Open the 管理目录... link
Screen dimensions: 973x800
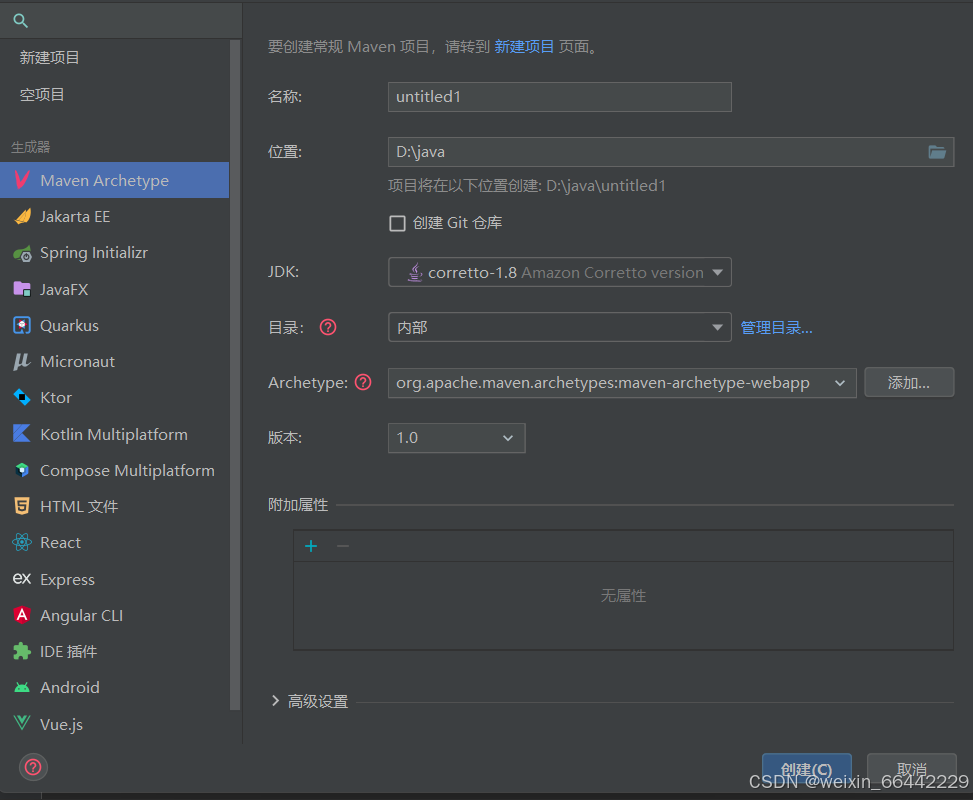coord(776,327)
